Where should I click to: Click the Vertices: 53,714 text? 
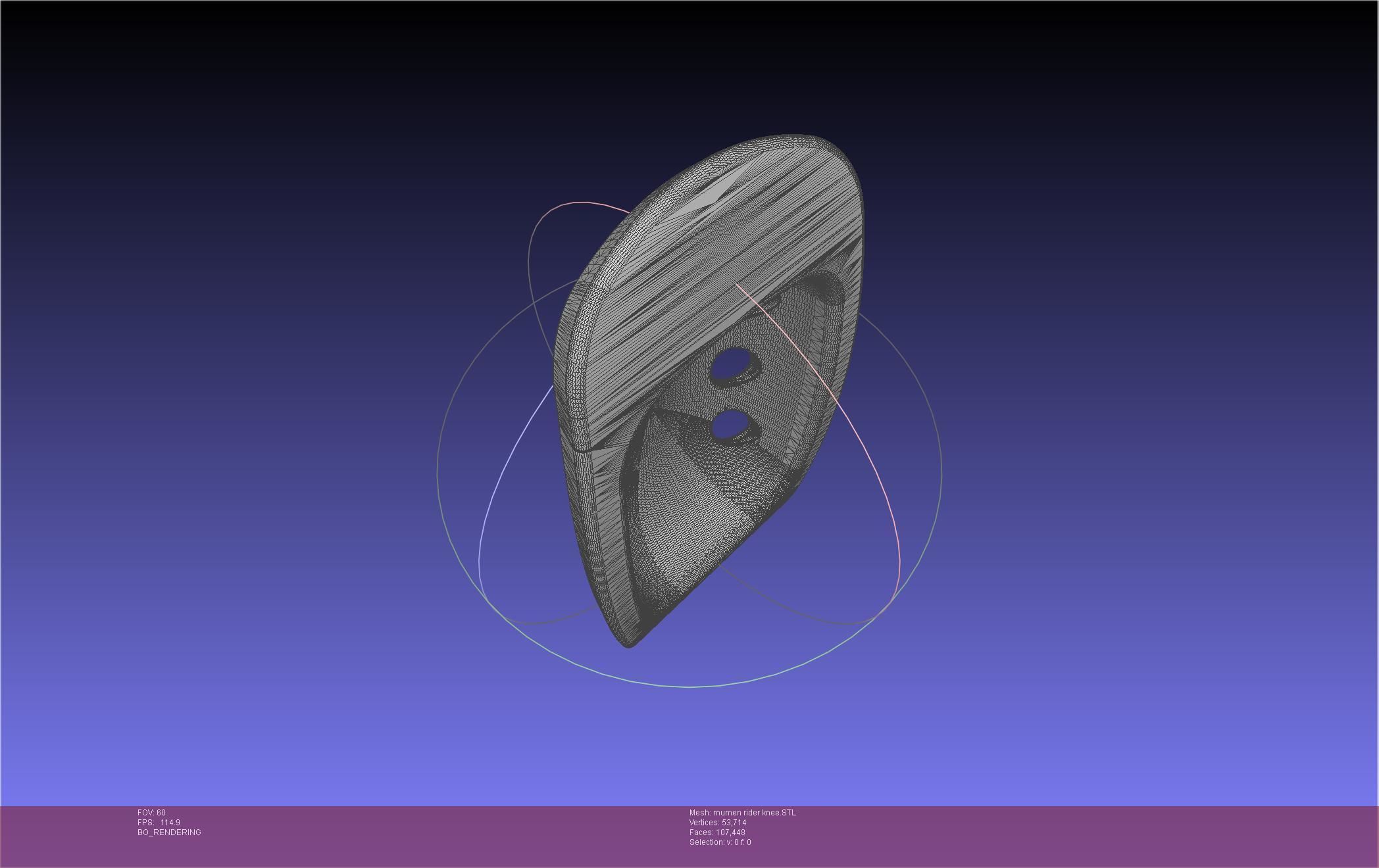717,823
